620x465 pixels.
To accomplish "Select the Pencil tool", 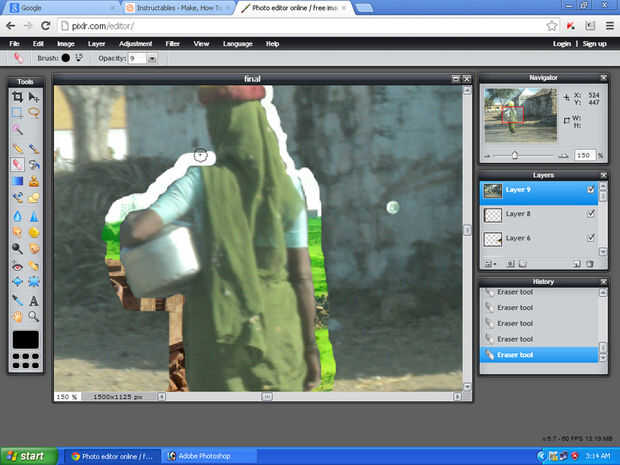I will 17,149.
